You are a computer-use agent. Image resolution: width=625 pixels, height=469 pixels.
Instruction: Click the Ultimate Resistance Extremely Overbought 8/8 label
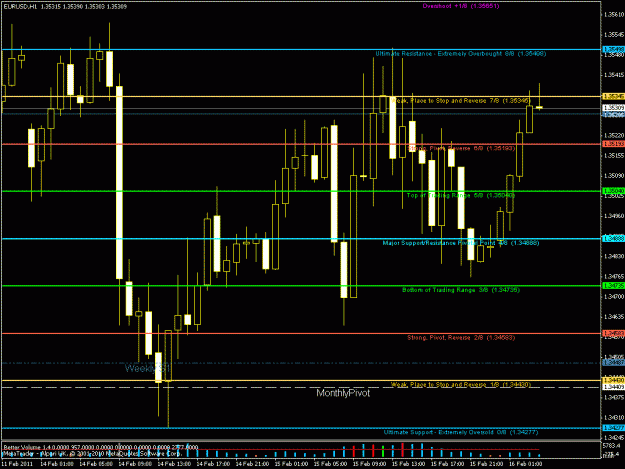point(460,54)
